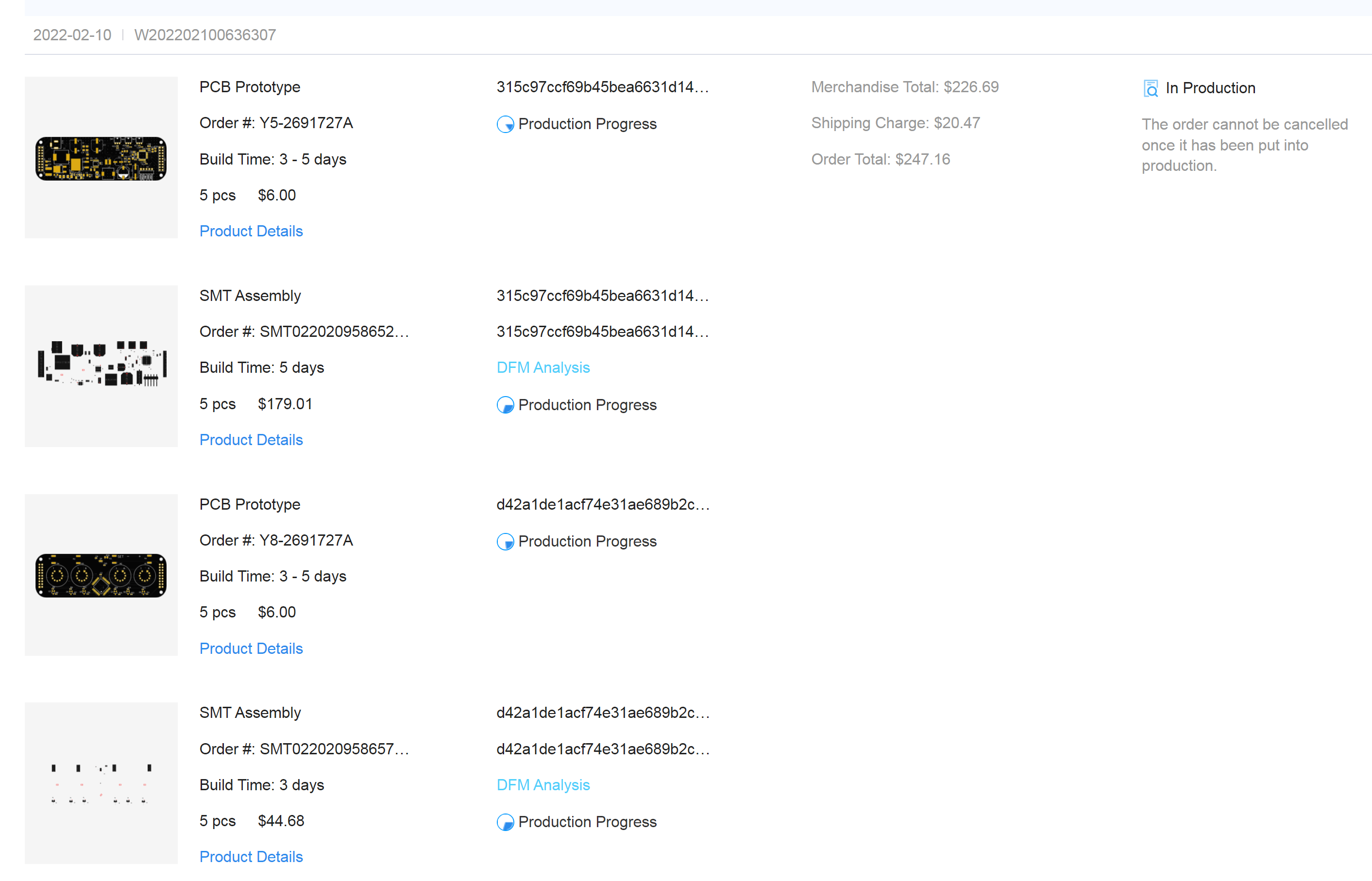Image resolution: width=1372 pixels, height=881 pixels.
Task: Click the Order #: Y5-2691727A text
Action: (x=276, y=123)
